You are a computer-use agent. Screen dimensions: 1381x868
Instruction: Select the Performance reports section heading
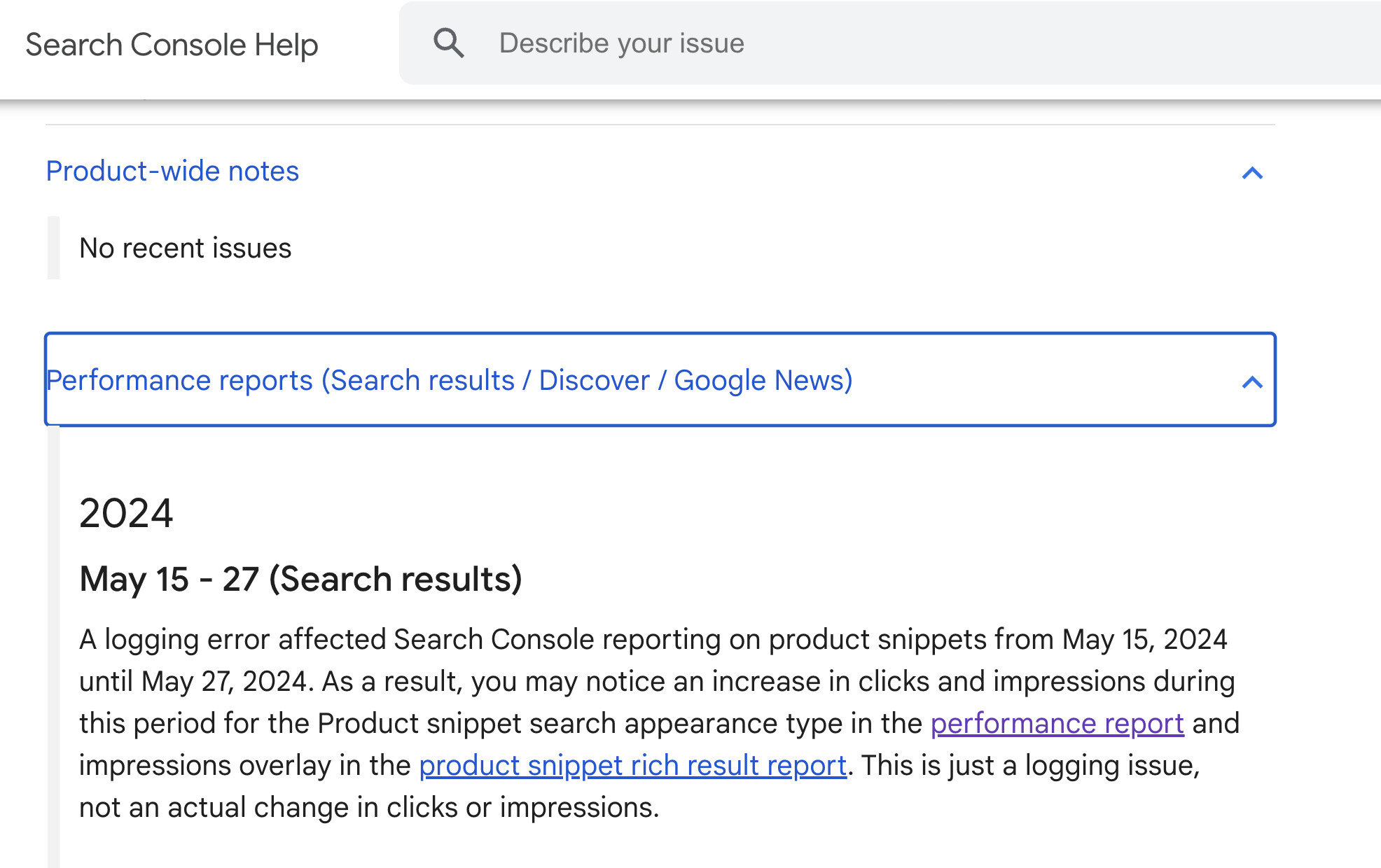tap(449, 380)
